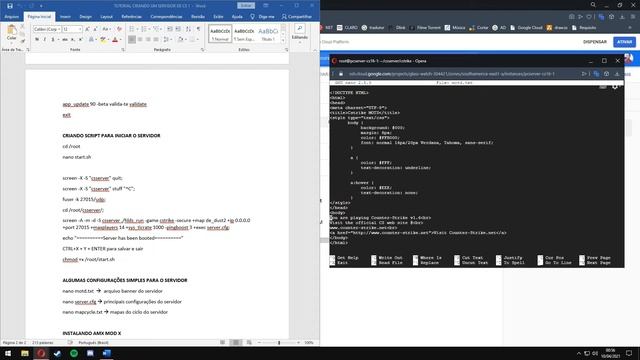Increase paragraph indent
Image resolution: width=640 pixels, height=360 pixels.
pos(178,29)
